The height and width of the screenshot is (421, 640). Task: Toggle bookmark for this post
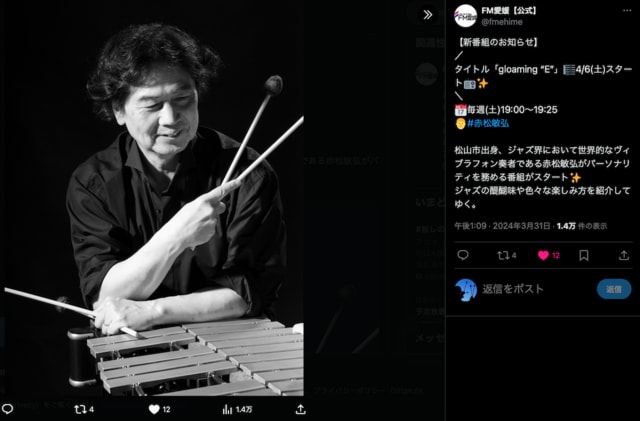(584, 255)
